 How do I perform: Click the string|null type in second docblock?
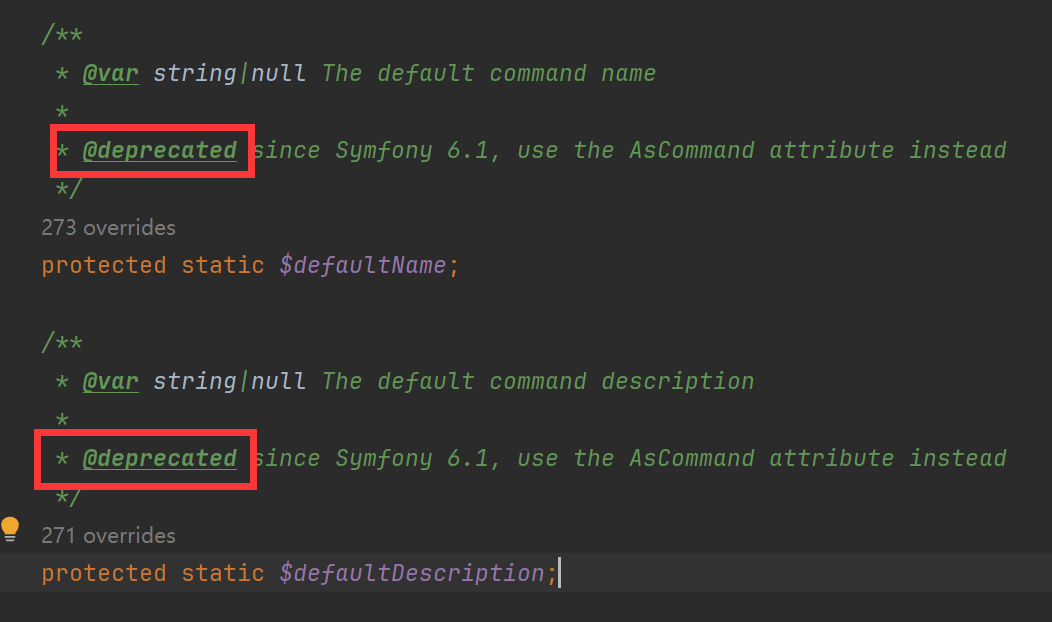(229, 381)
